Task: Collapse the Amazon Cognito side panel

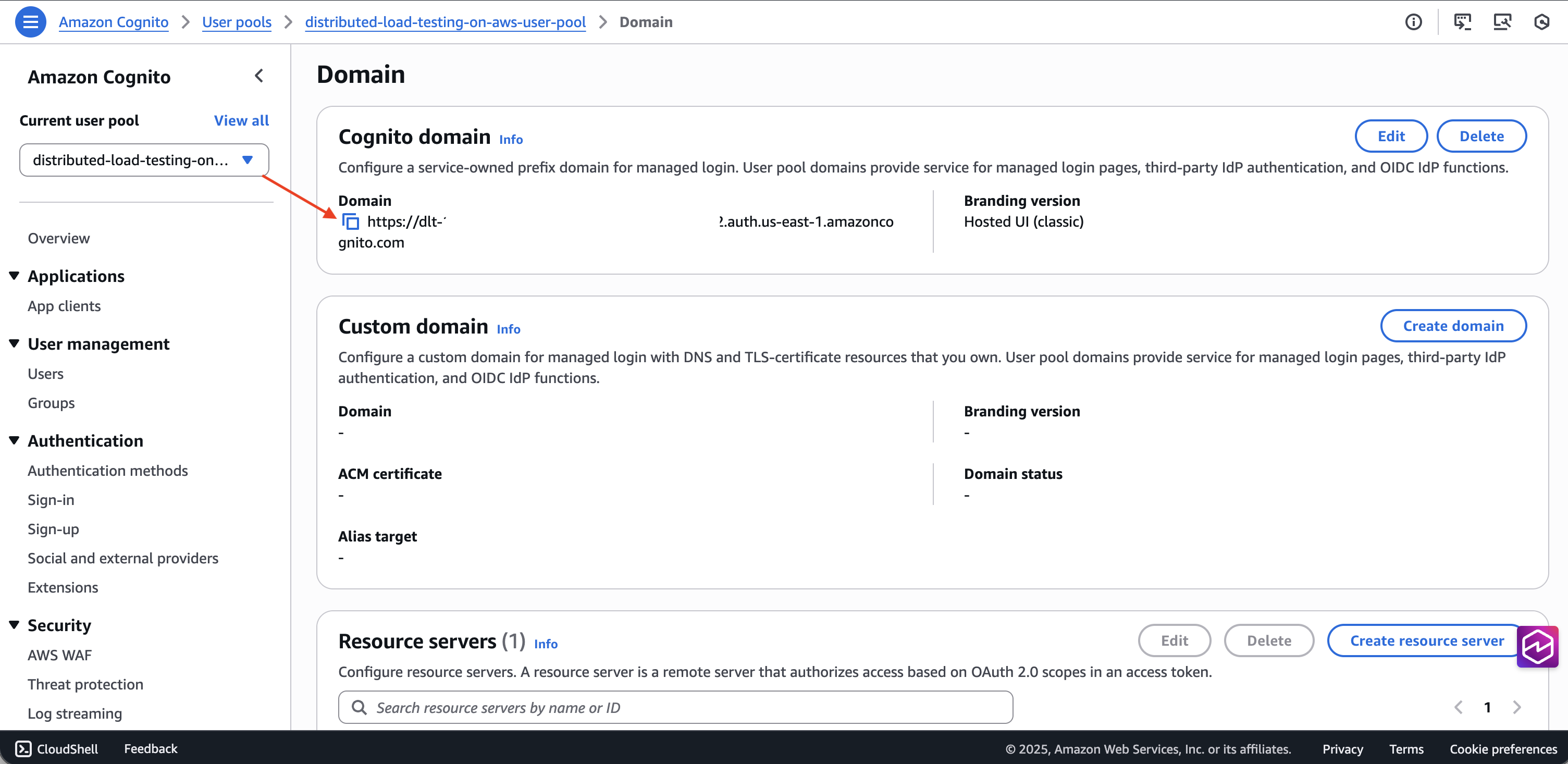Action: click(258, 76)
